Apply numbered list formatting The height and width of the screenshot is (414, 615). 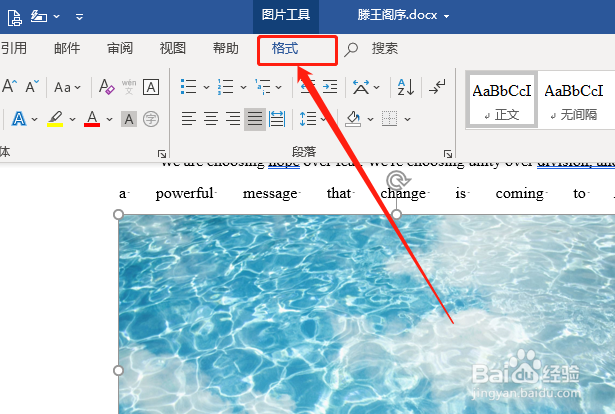(x=226, y=87)
